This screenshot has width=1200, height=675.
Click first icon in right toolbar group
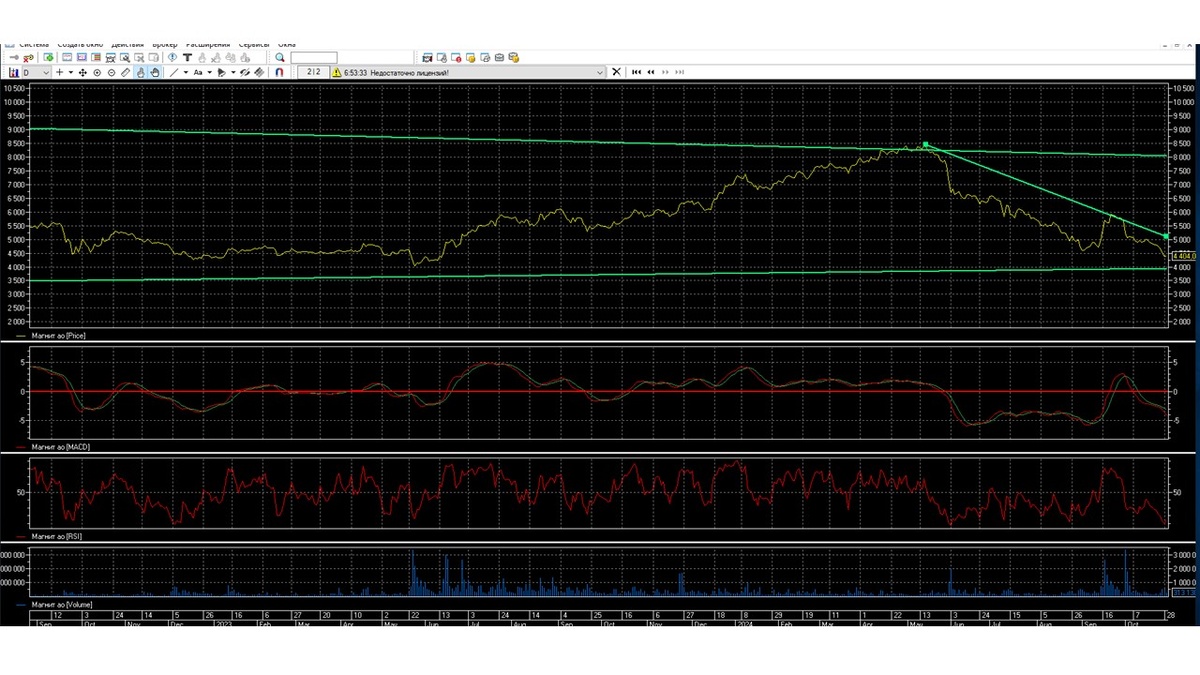click(x=427, y=57)
